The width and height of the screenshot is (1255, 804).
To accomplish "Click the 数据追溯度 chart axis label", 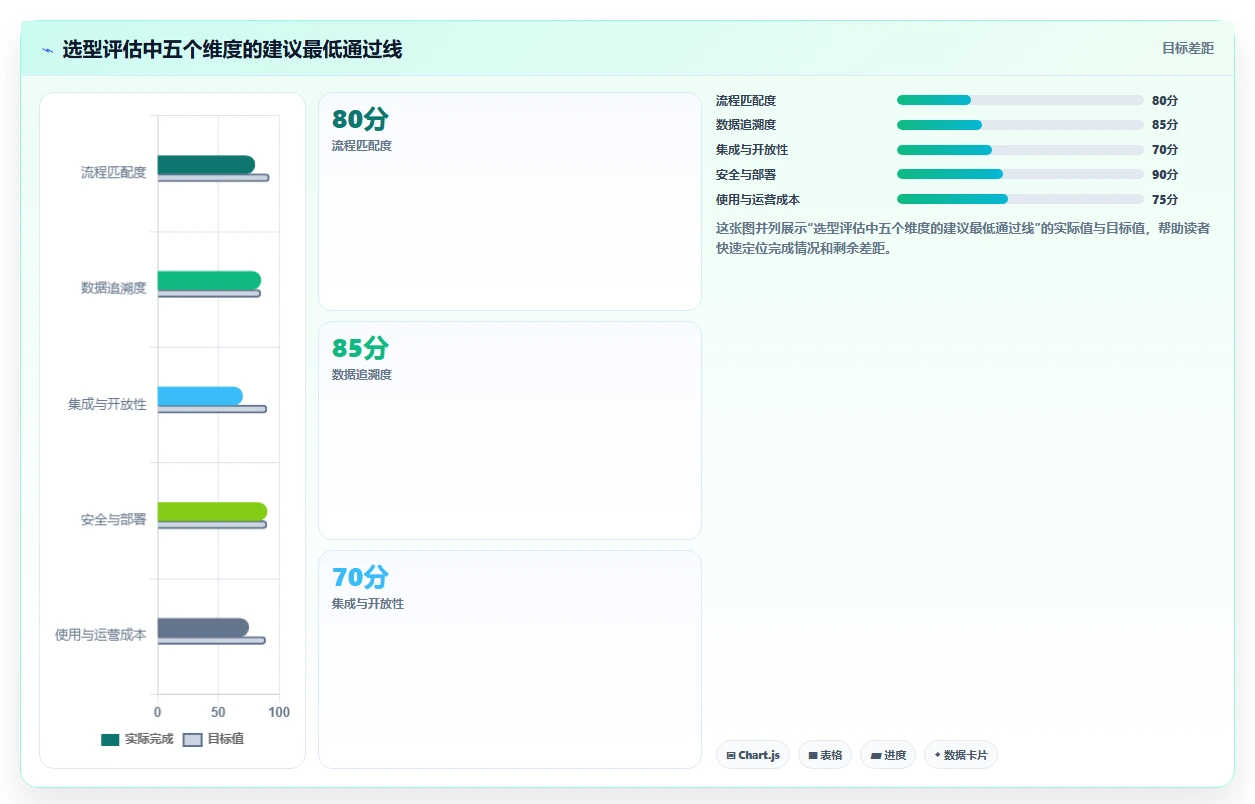I will pyautogui.click(x=114, y=288).
